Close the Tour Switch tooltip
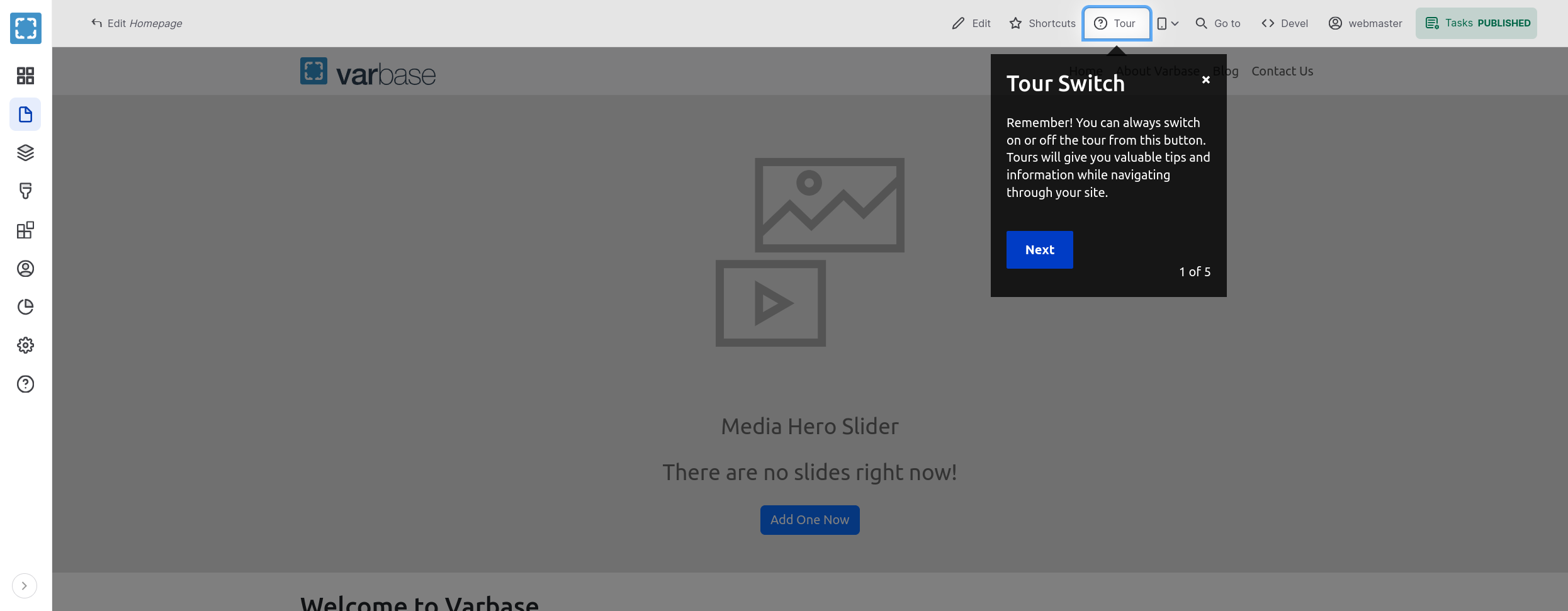The width and height of the screenshot is (1568, 611). click(x=1205, y=80)
